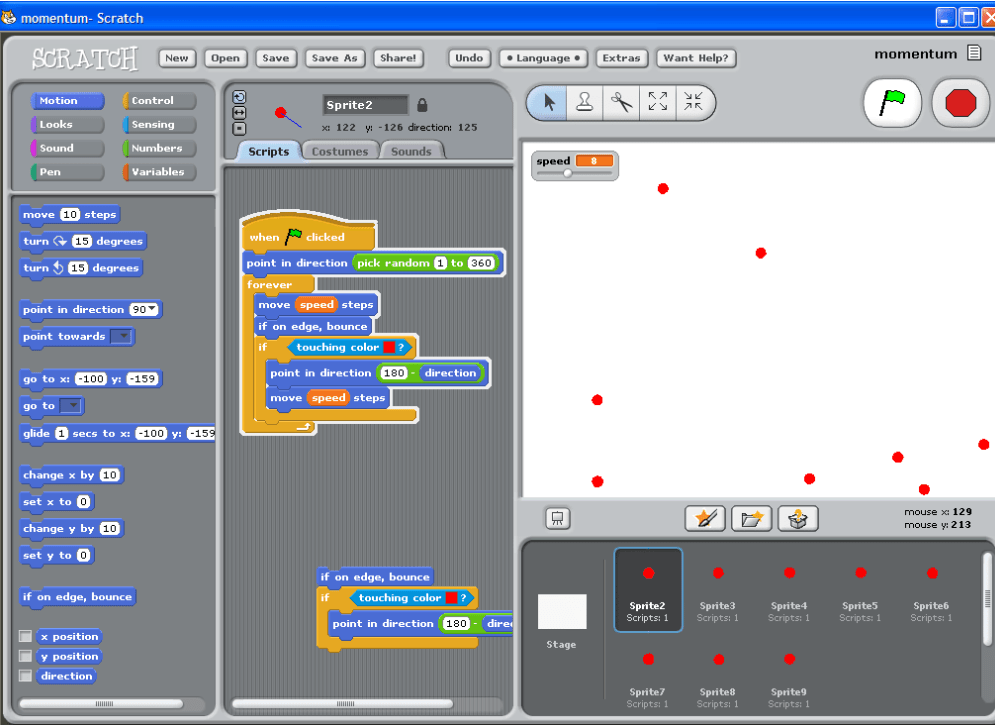This screenshot has width=995, height=725.
Task: Open the Language menu
Action: tap(543, 58)
